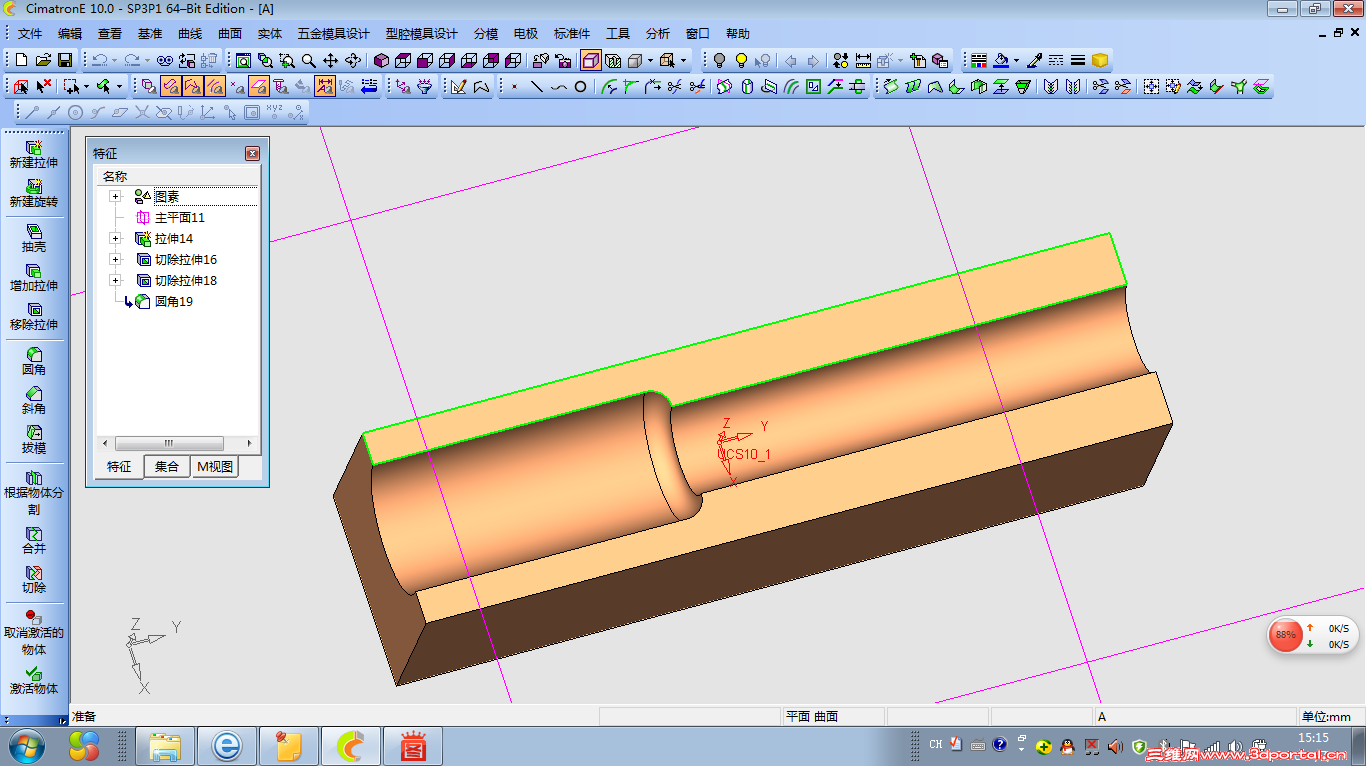Viewport: 1366px width, 768px height.
Task: Toggle the wireframe display mode icon
Action: pyautogui.click(x=613, y=60)
